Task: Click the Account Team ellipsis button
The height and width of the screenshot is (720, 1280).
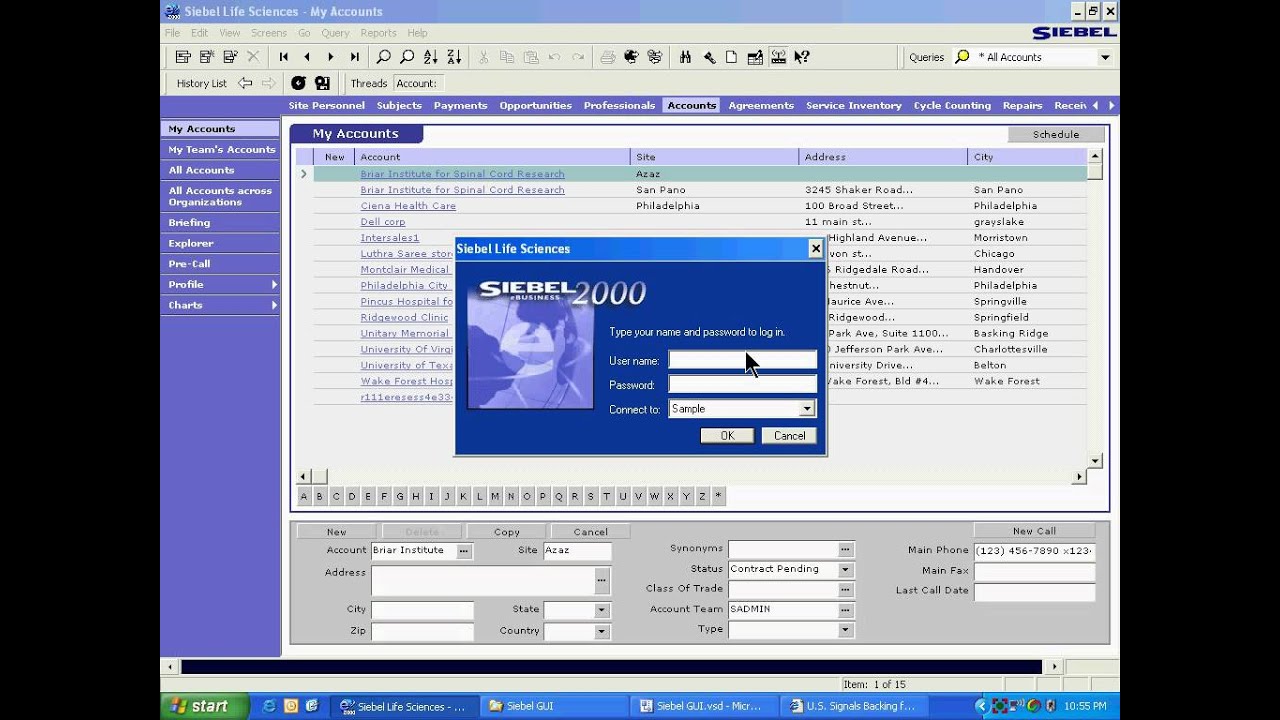Action: [845, 610]
